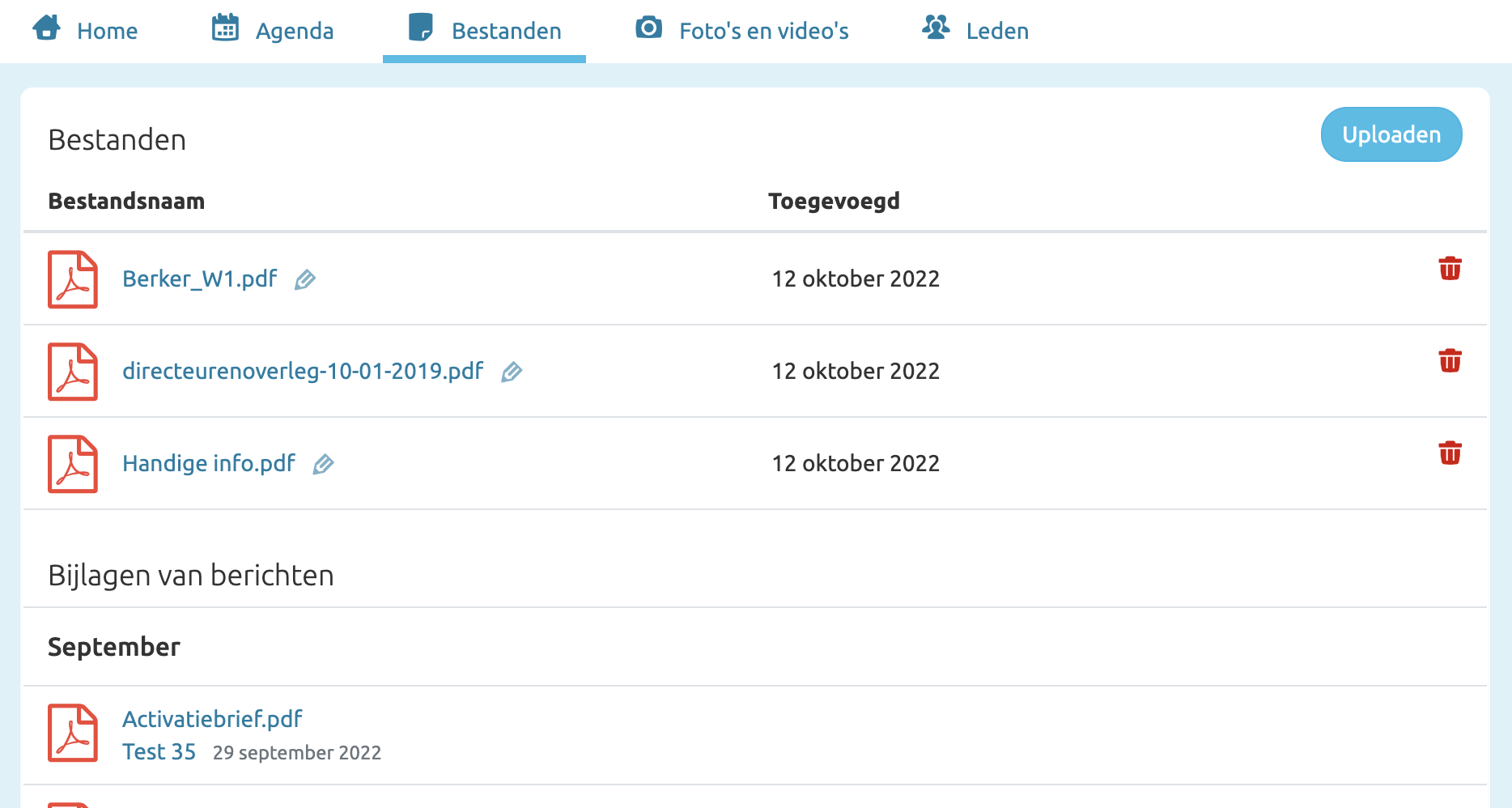Open the Handige info.pdf file link
The height and width of the screenshot is (808, 1512).
208,464
